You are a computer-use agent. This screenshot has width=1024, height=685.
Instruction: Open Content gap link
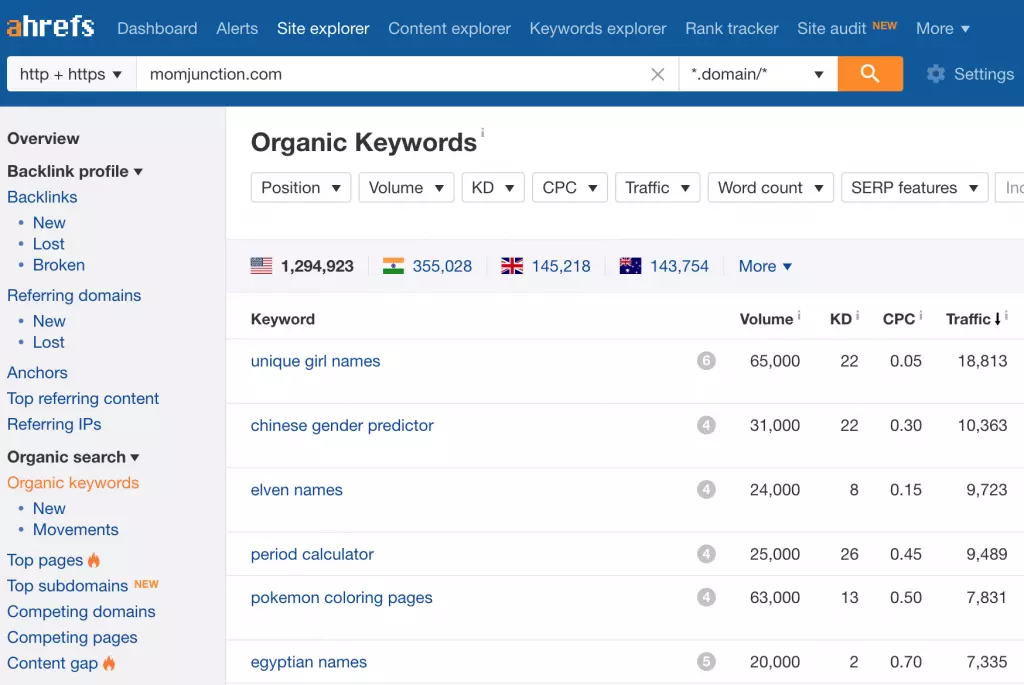coord(52,663)
